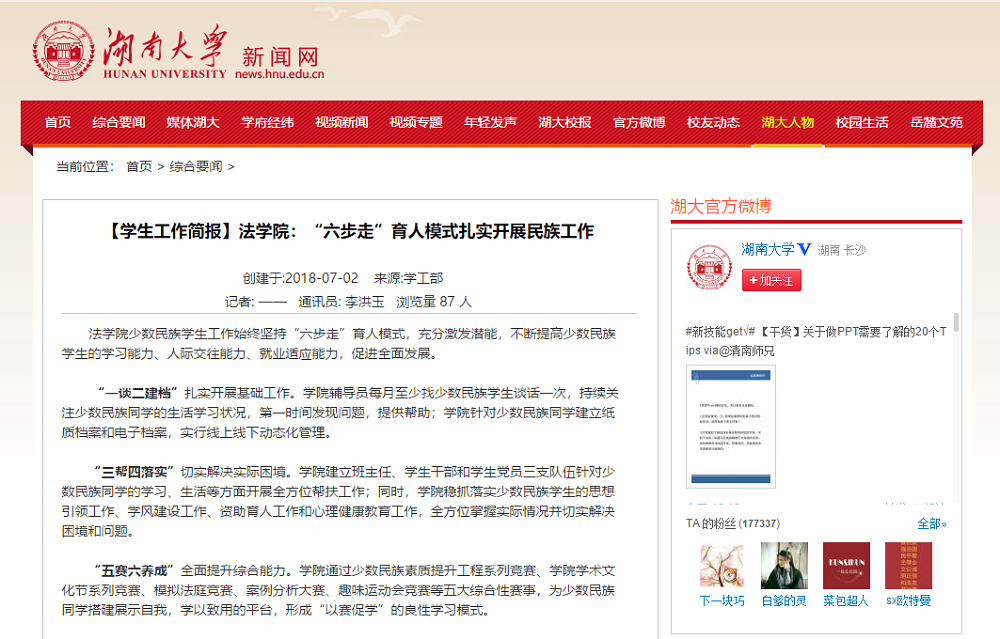This screenshot has width=1000, height=639.
Task: Open 校友动态 in the navigation bar
Action: click(x=713, y=122)
